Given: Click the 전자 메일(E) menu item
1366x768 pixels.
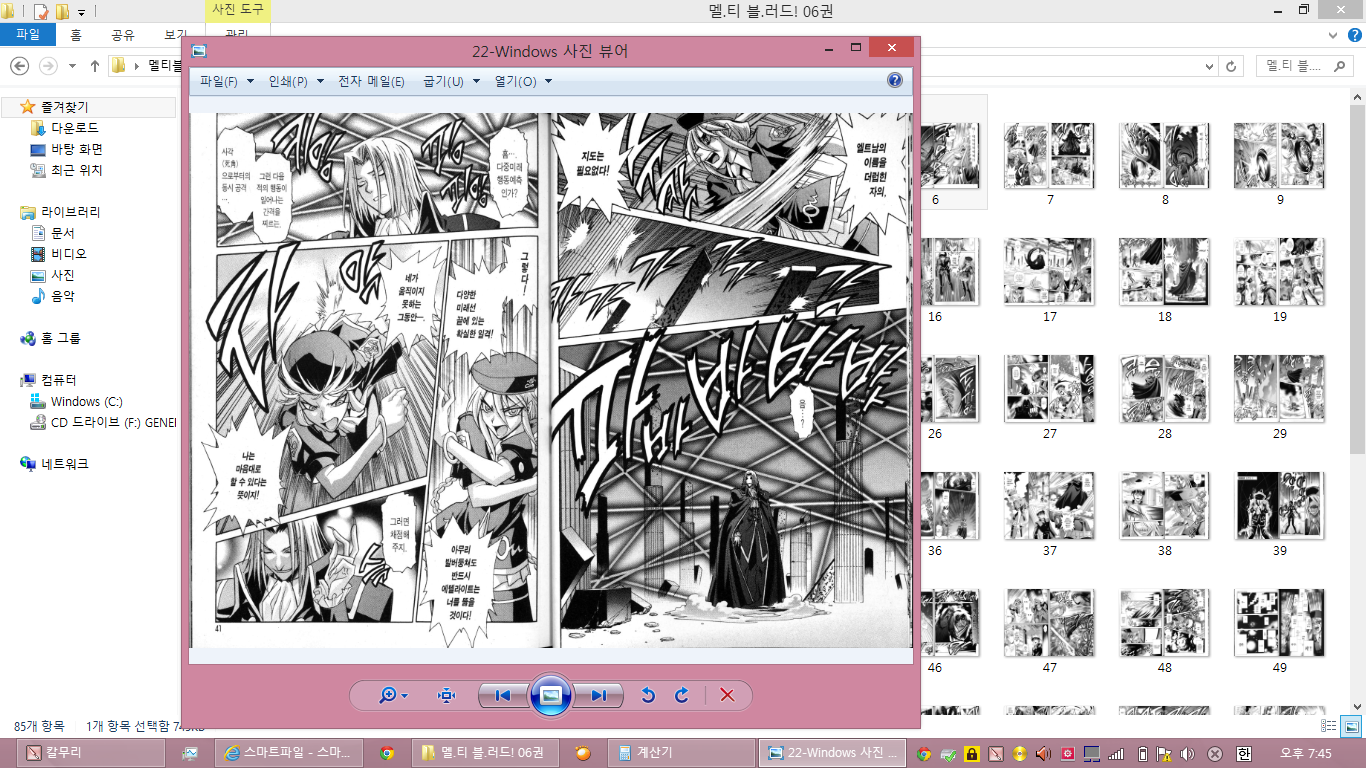Looking at the screenshot, I should (x=371, y=82).
